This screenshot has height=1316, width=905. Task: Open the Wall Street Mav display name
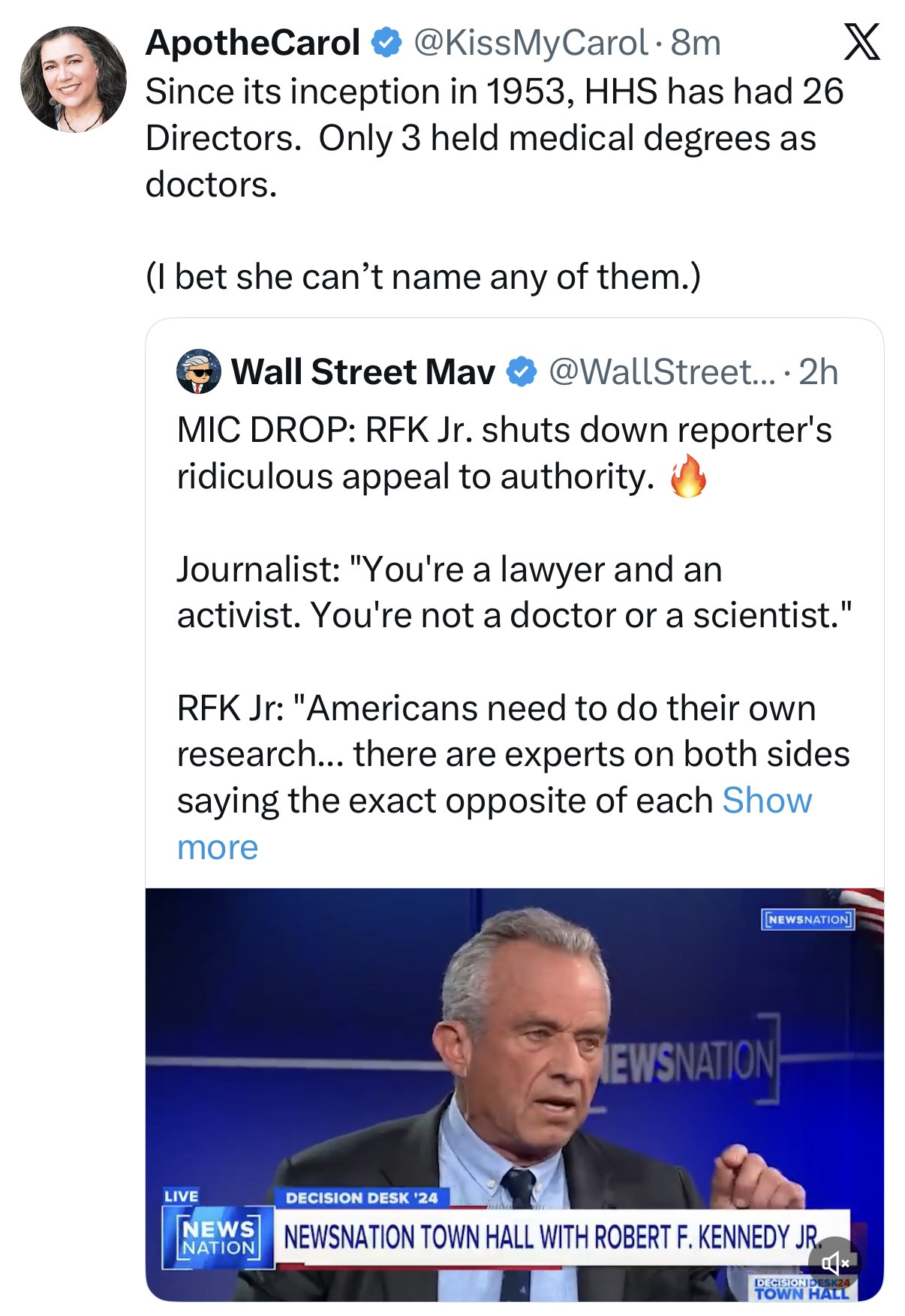363,372
